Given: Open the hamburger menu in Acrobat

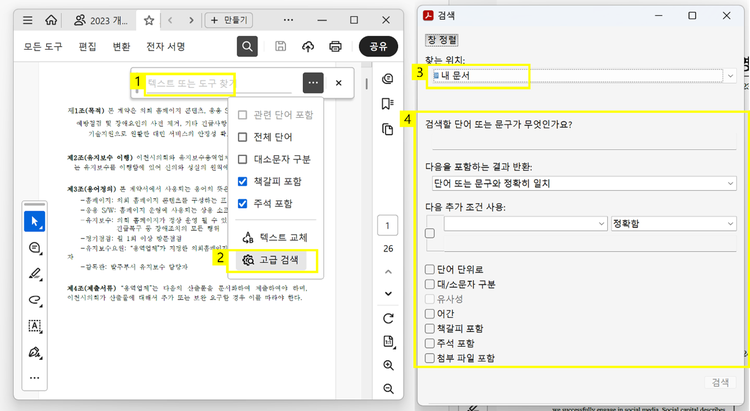Looking at the screenshot, I should [x=28, y=20].
